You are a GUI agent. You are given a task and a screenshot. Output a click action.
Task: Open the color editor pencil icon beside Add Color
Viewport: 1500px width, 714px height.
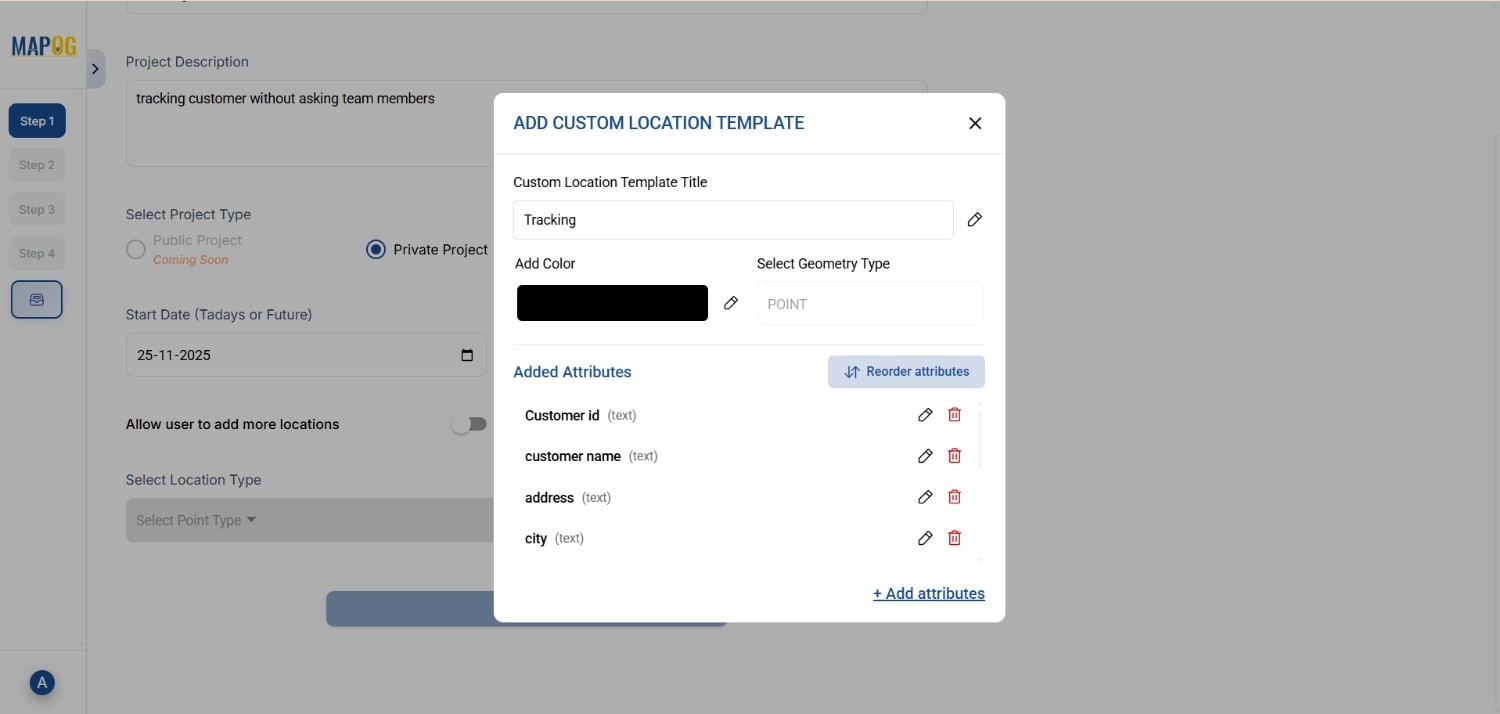(x=731, y=302)
